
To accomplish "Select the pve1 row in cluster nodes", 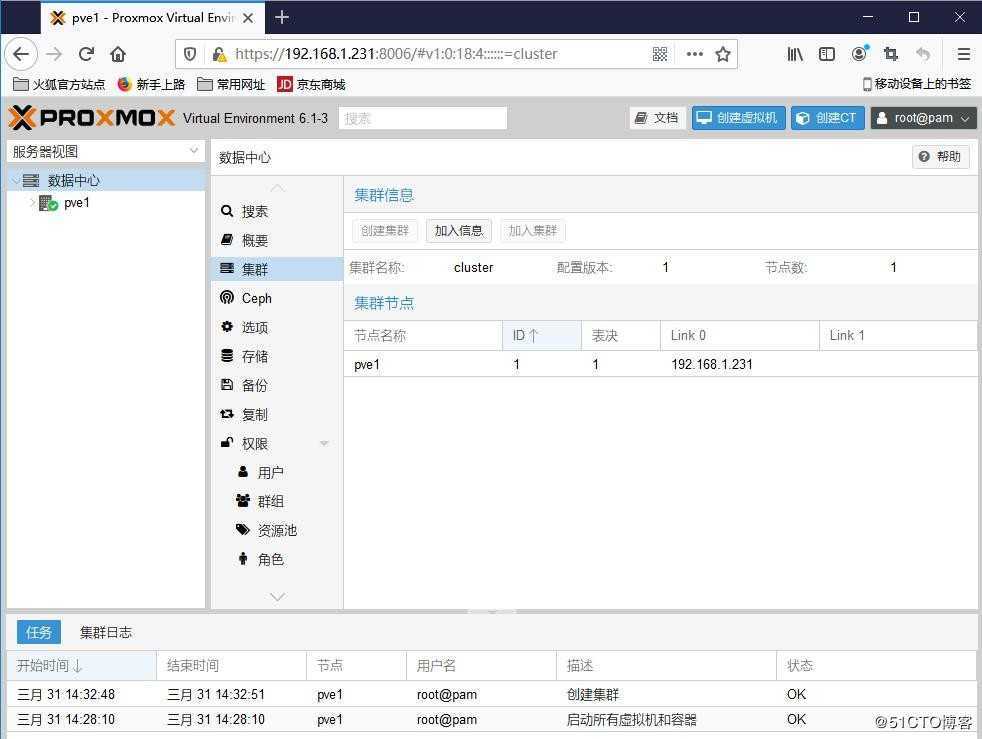I will (x=661, y=364).
